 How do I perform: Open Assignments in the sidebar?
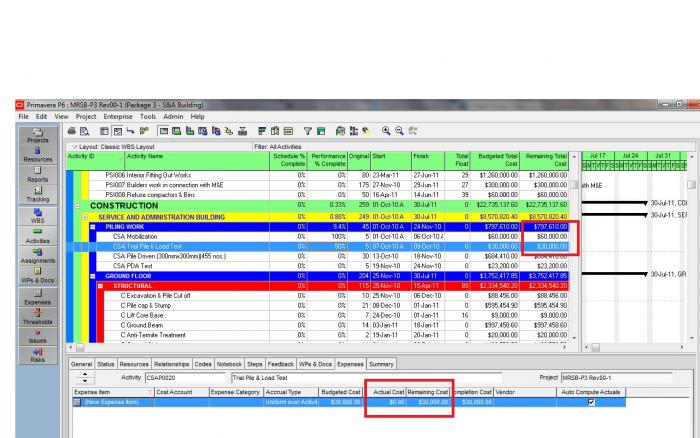tap(38, 255)
